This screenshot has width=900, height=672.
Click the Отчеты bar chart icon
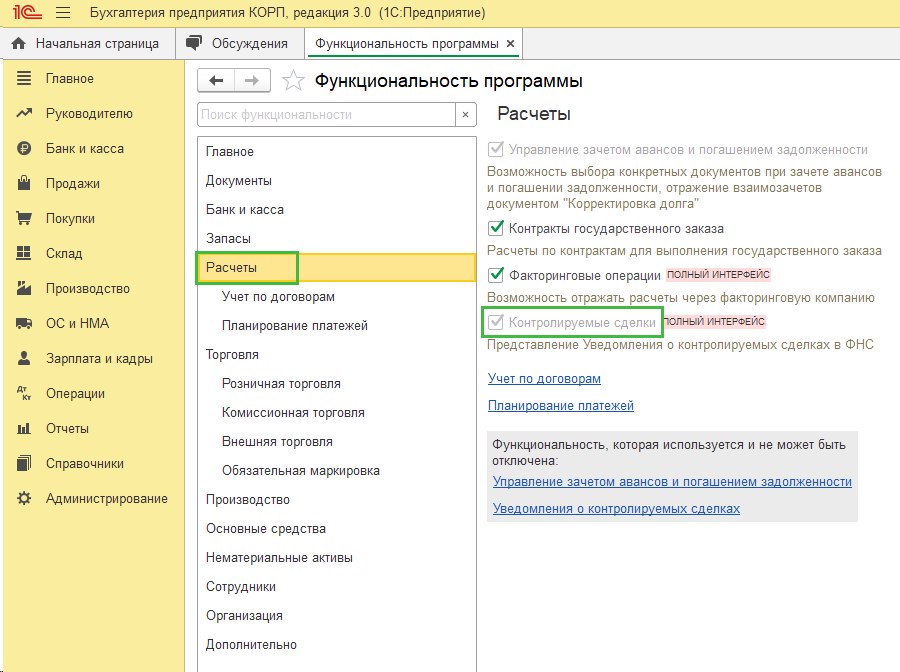tap(24, 428)
